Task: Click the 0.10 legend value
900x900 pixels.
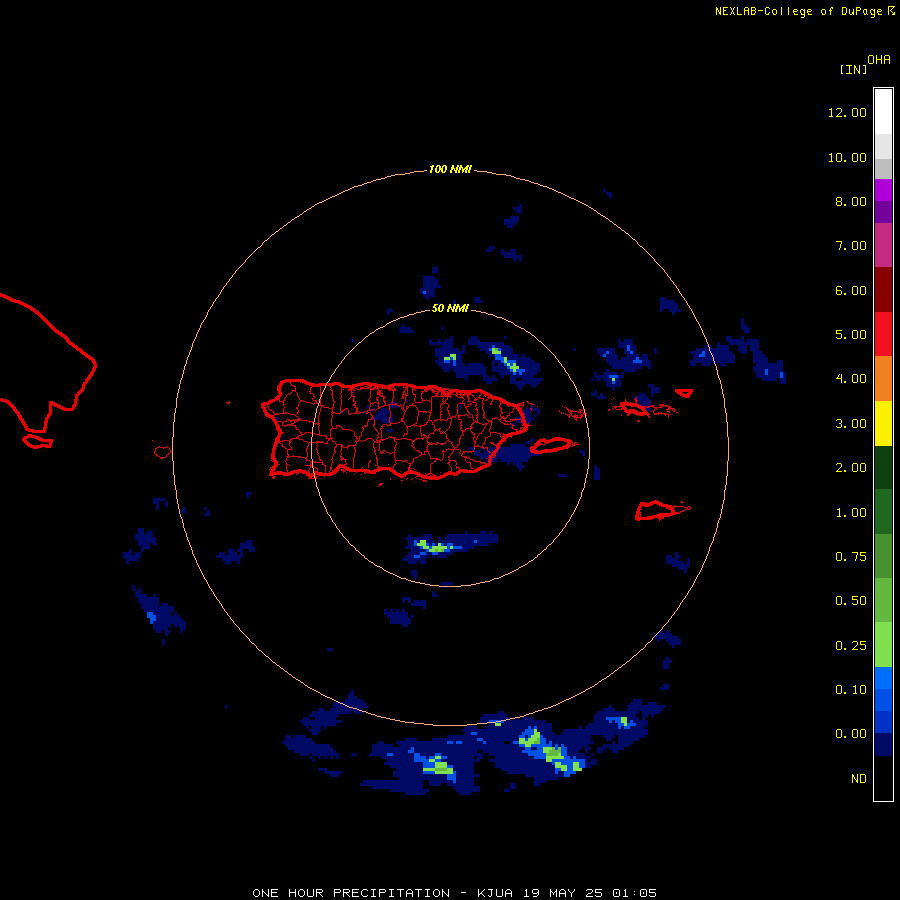Action: point(851,690)
